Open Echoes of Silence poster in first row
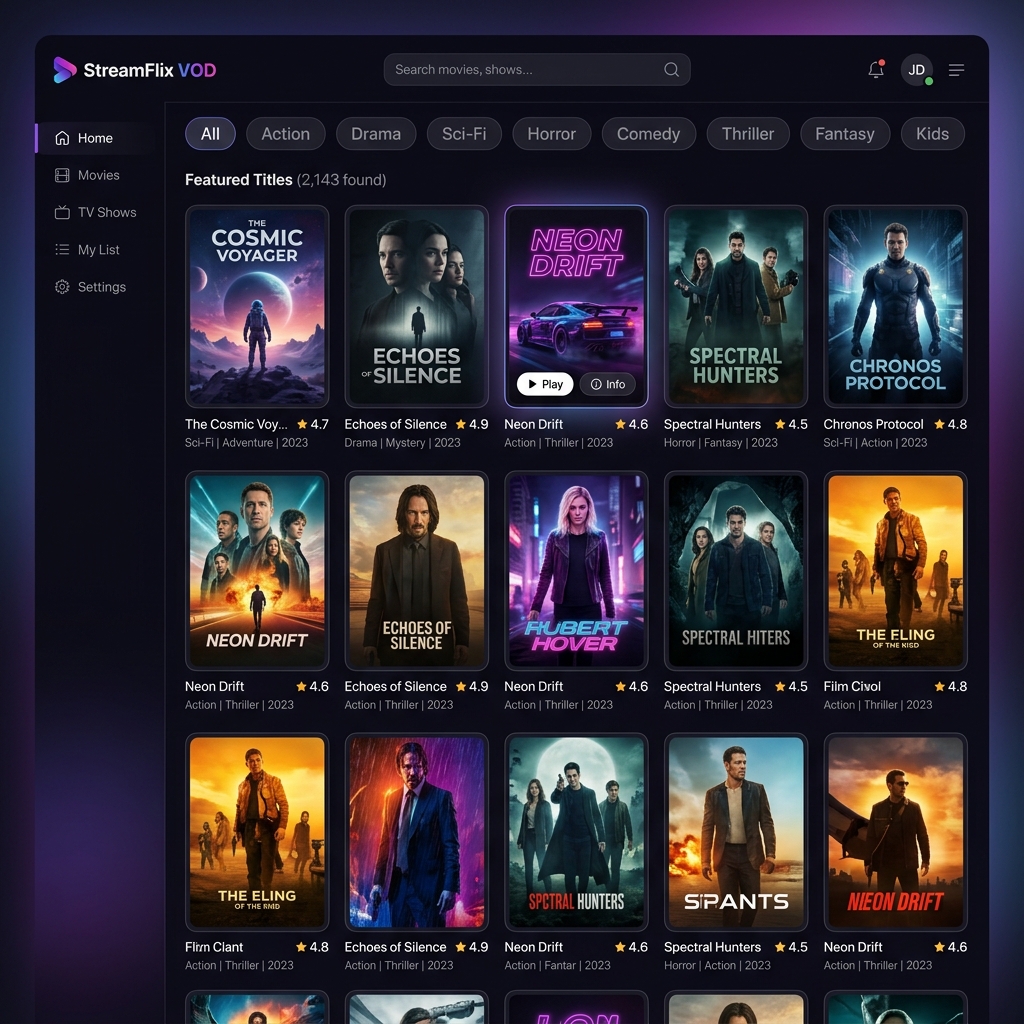The width and height of the screenshot is (1024, 1024). click(417, 306)
